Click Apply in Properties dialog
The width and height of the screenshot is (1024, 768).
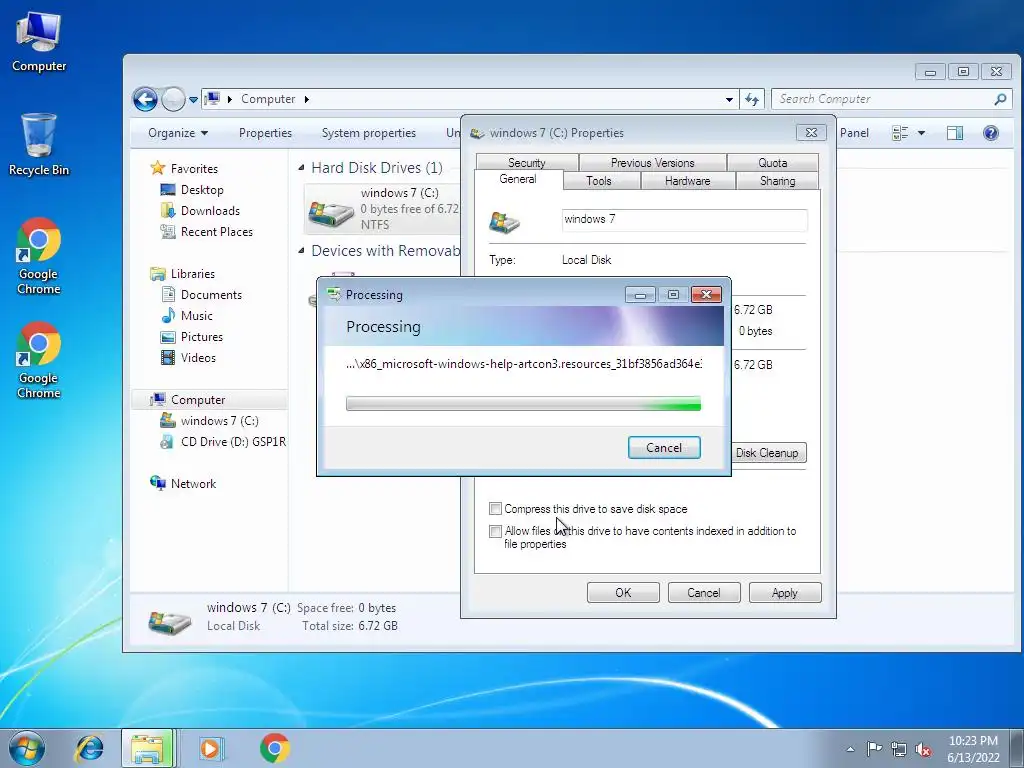[x=784, y=593]
